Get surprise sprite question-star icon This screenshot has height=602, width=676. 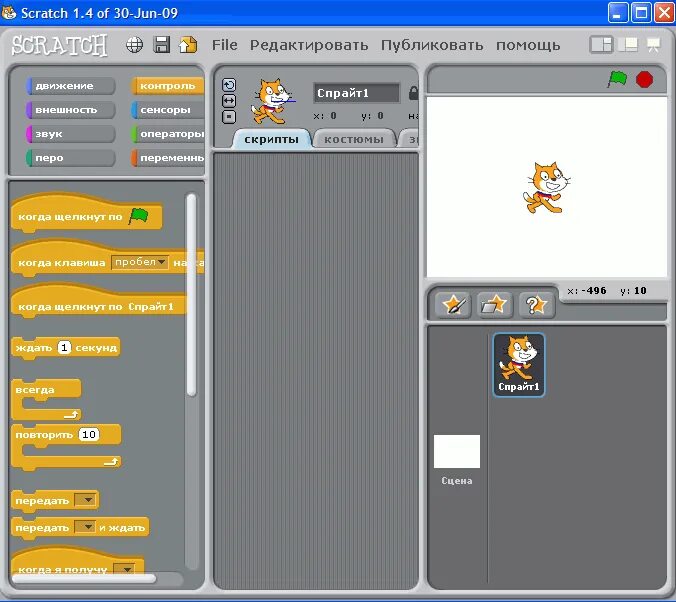(x=536, y=305)
